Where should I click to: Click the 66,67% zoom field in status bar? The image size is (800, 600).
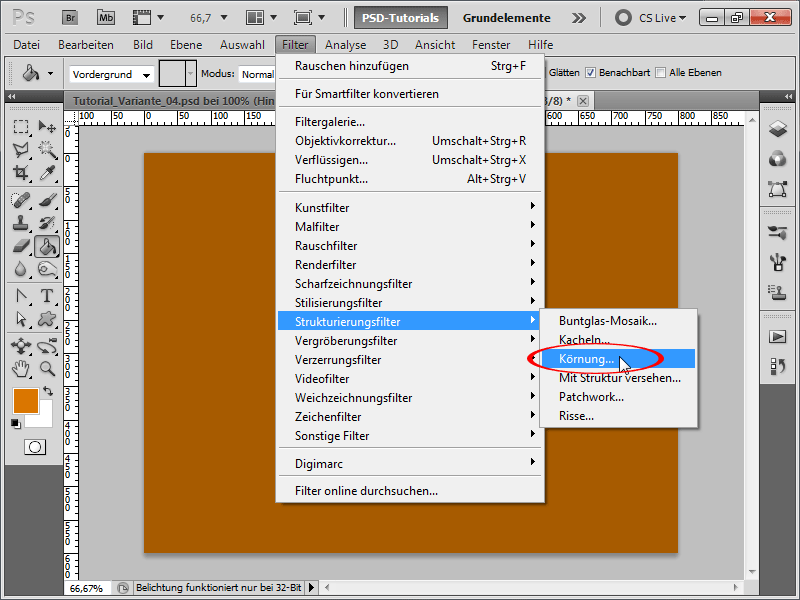coord(87,588)
